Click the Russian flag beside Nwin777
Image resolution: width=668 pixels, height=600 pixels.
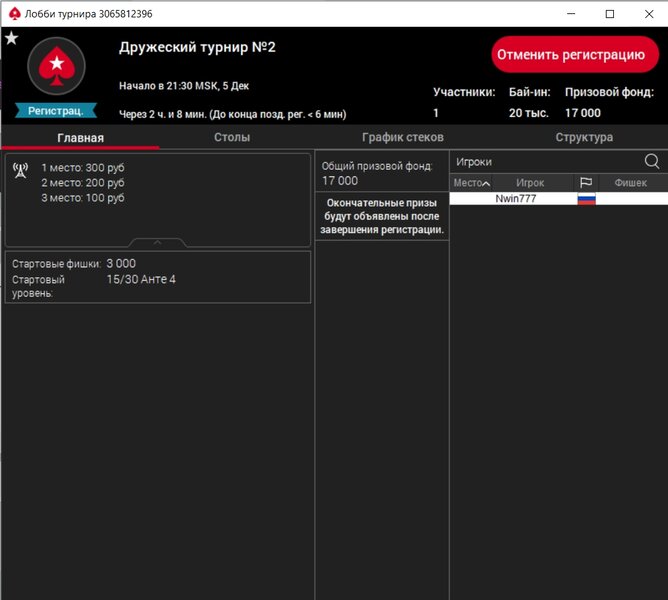coord(586,199)
